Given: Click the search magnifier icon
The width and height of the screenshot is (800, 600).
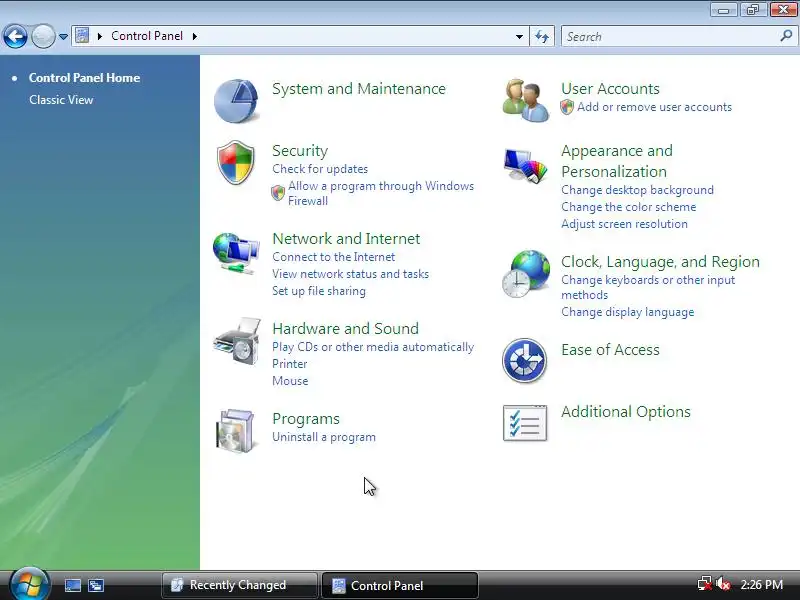Looking at the screenshot, I should (786, 36).
